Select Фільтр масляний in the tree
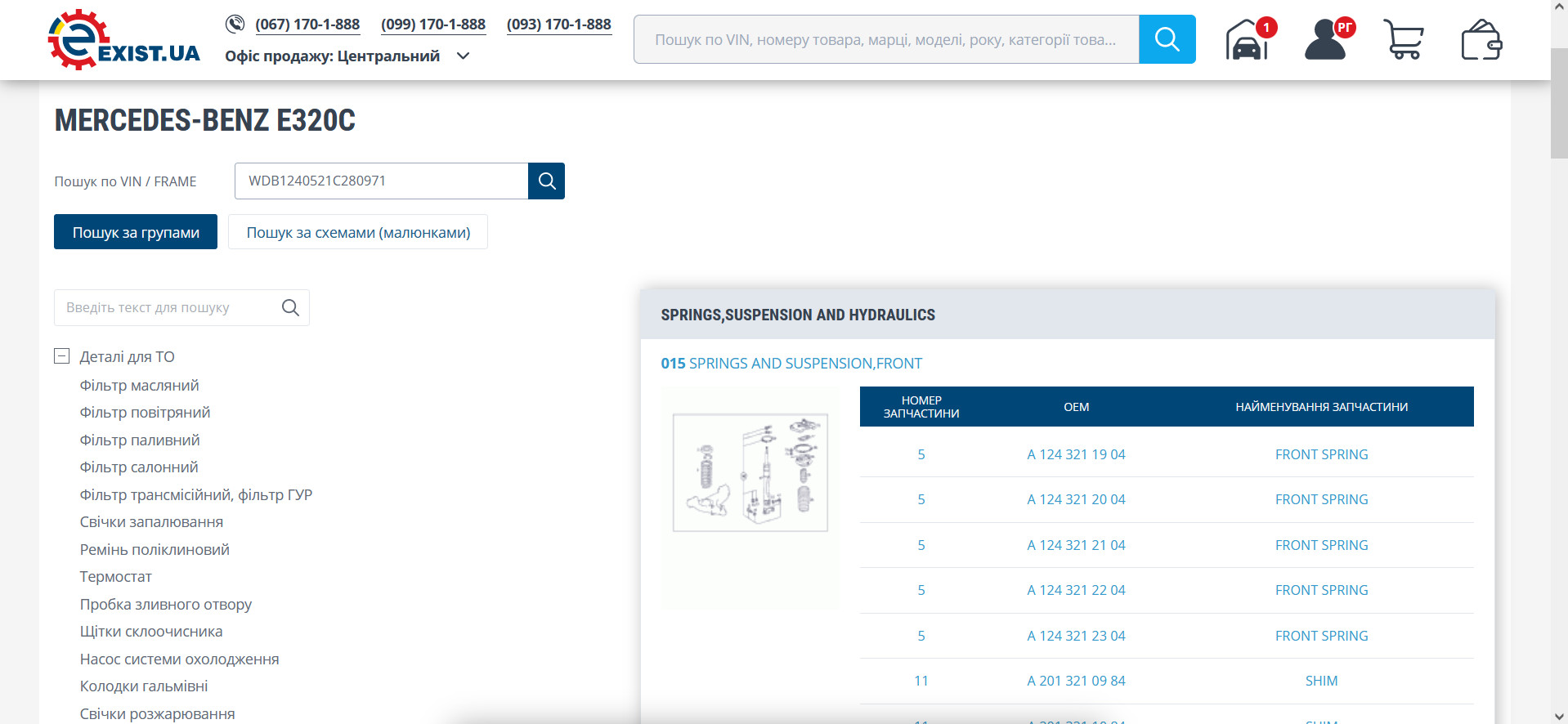This screenshot has width=1568, height=724. 140,386
